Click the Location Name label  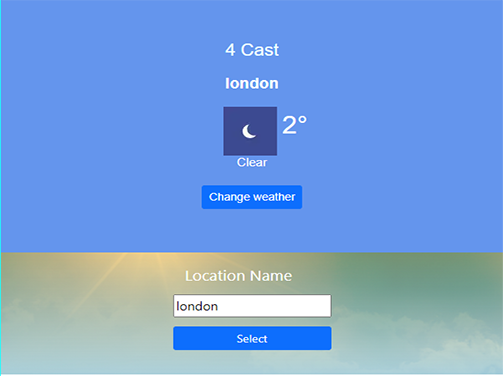[239, 276]
